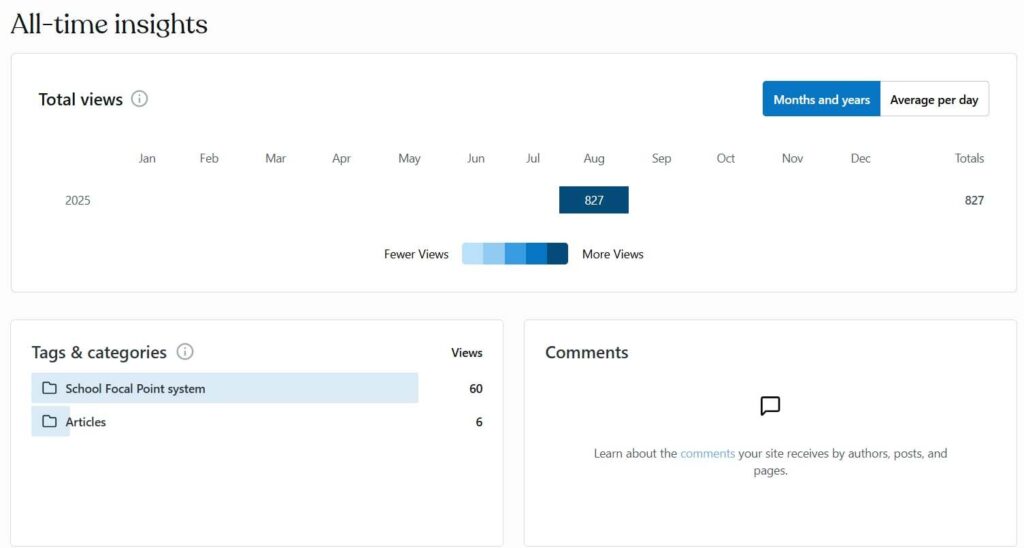Click the info icon beside Tags & categories
The width and height of the screenshot is (1024, 548).
185,352
